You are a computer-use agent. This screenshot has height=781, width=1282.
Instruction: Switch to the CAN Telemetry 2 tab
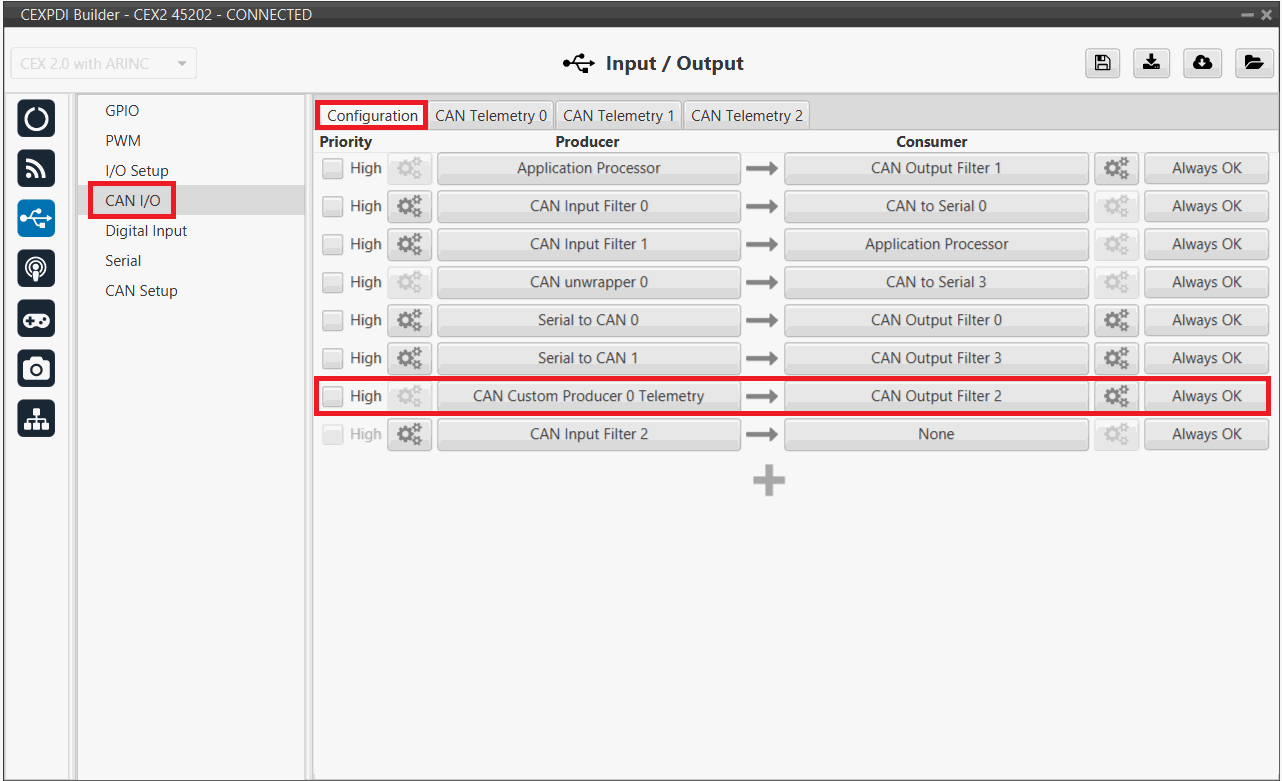[746, 116]
